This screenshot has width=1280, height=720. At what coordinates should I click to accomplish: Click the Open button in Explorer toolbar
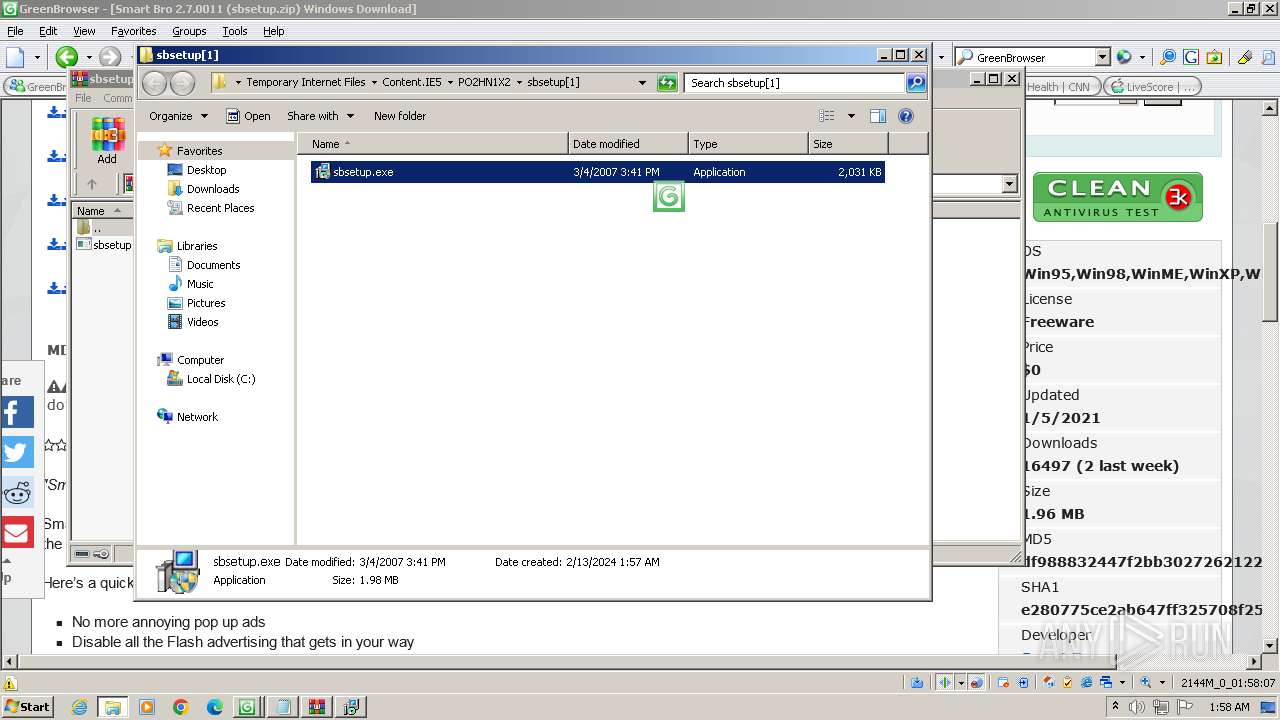(x=248, y=116)
